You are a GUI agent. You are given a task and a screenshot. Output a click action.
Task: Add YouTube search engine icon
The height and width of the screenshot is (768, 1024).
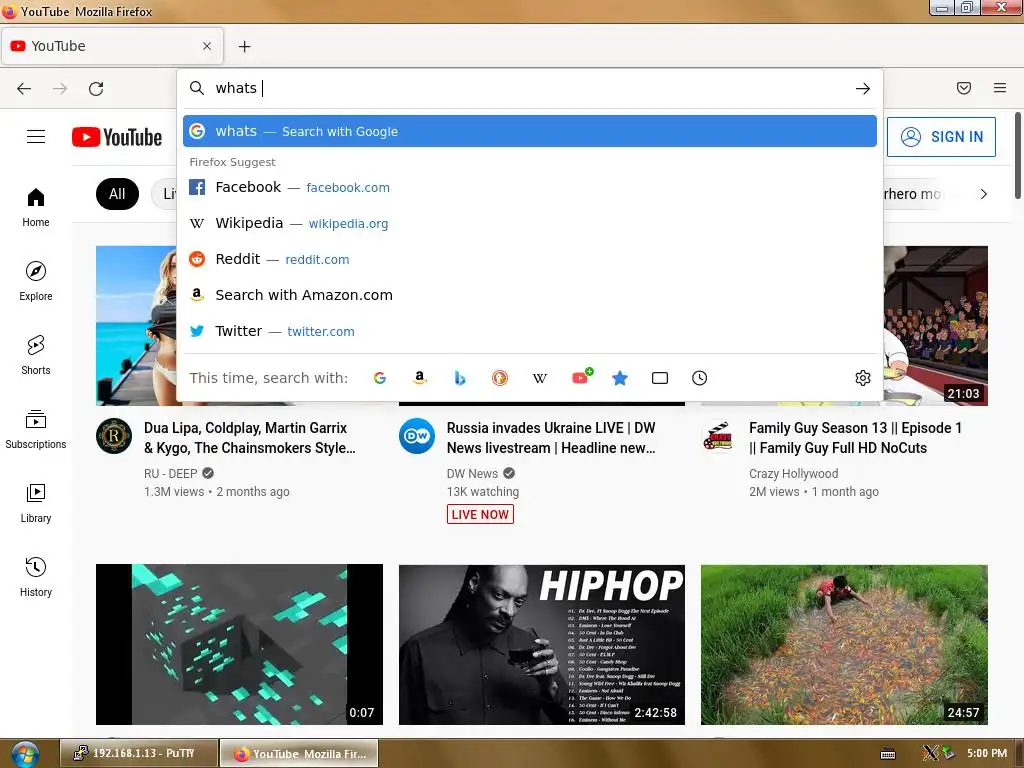pyautogui.click(x=581, y=377)
